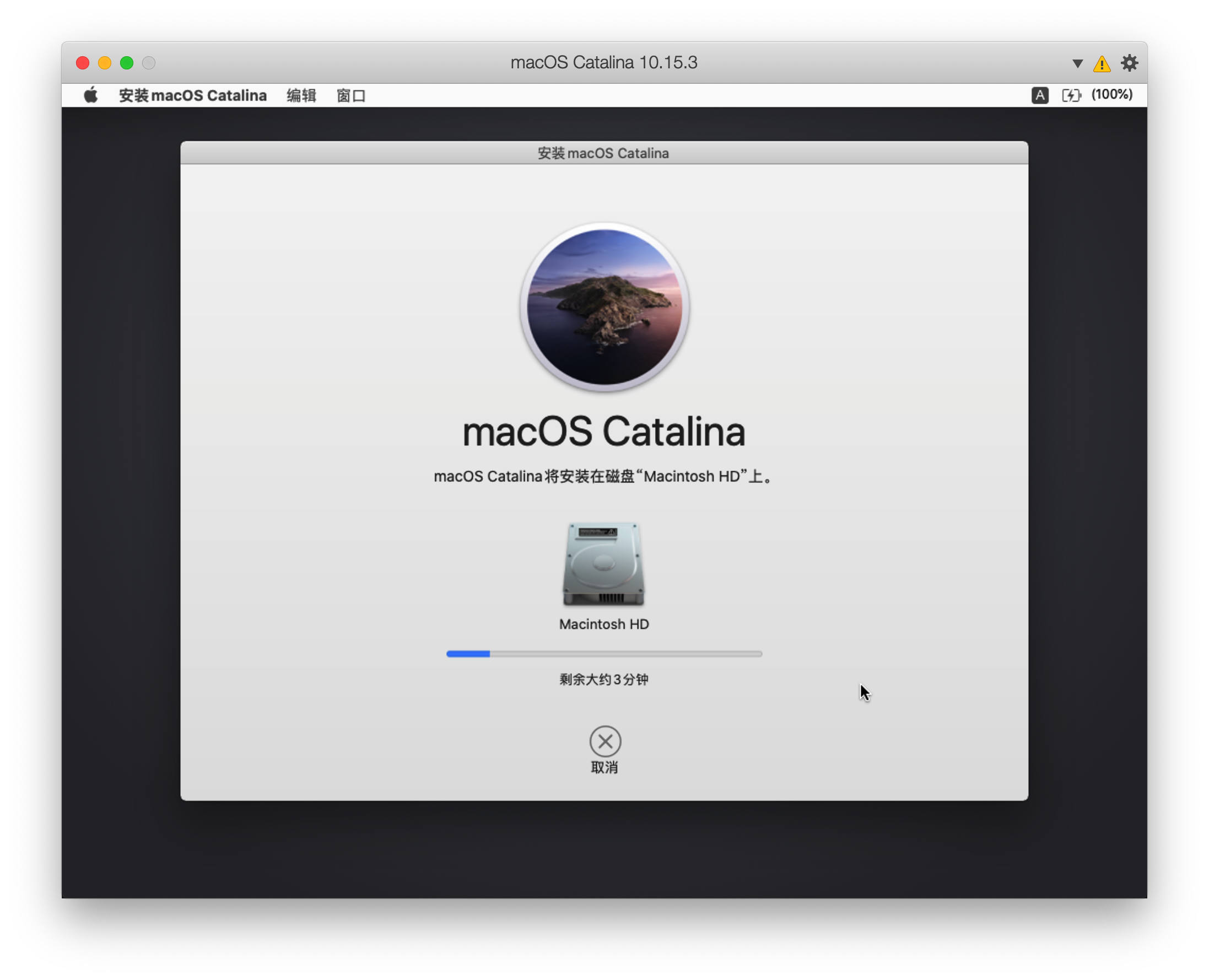The width and height of the screenshot is (1209, 980).
Task: Click the Apple menu icon
Action: [x=90, y=95]
